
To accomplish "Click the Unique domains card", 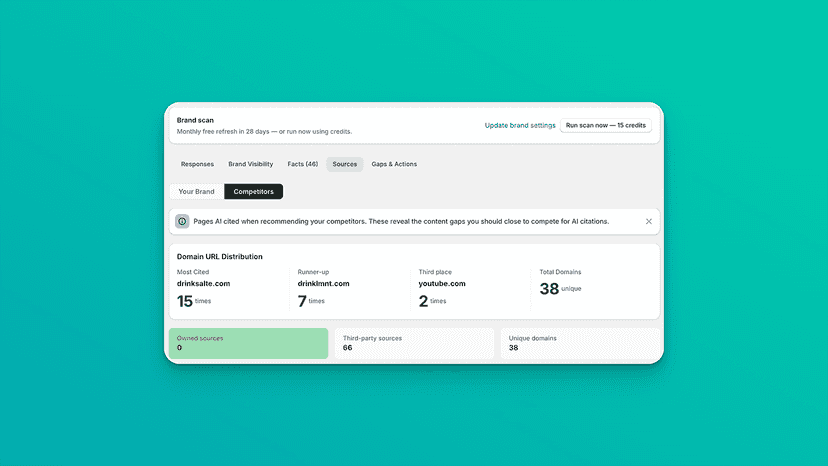I will point(580,343).
